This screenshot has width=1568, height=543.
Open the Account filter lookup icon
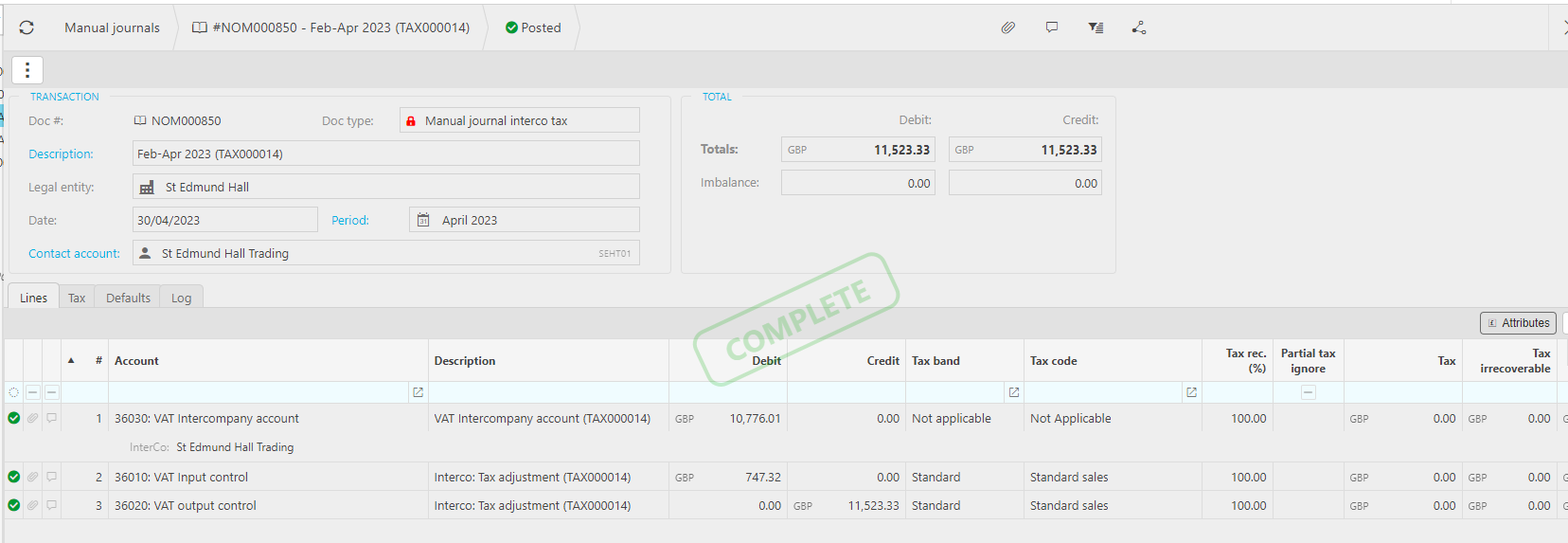[x=418, y=392]
